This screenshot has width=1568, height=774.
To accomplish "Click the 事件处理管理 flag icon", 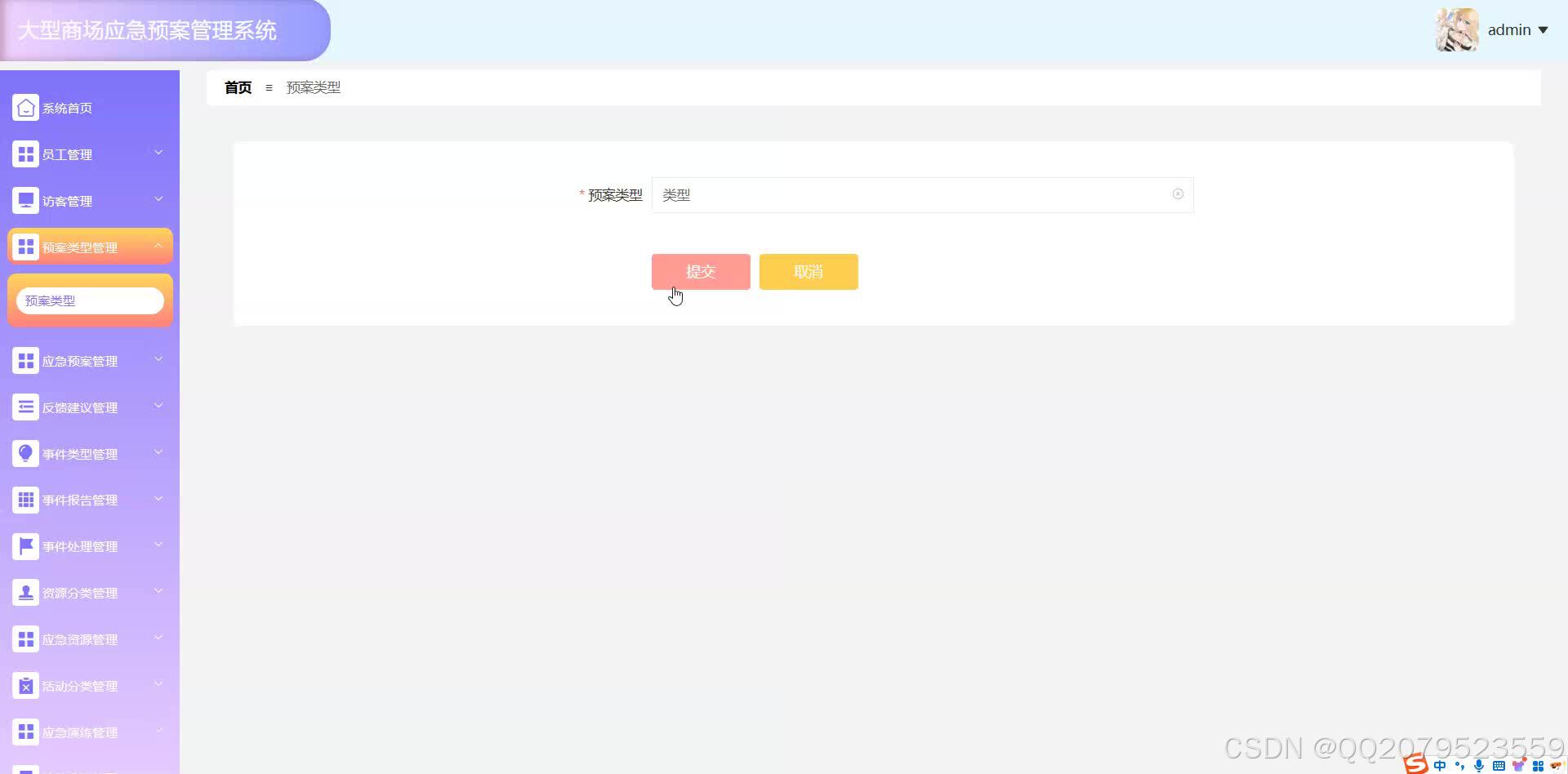I will pos(25,546).
